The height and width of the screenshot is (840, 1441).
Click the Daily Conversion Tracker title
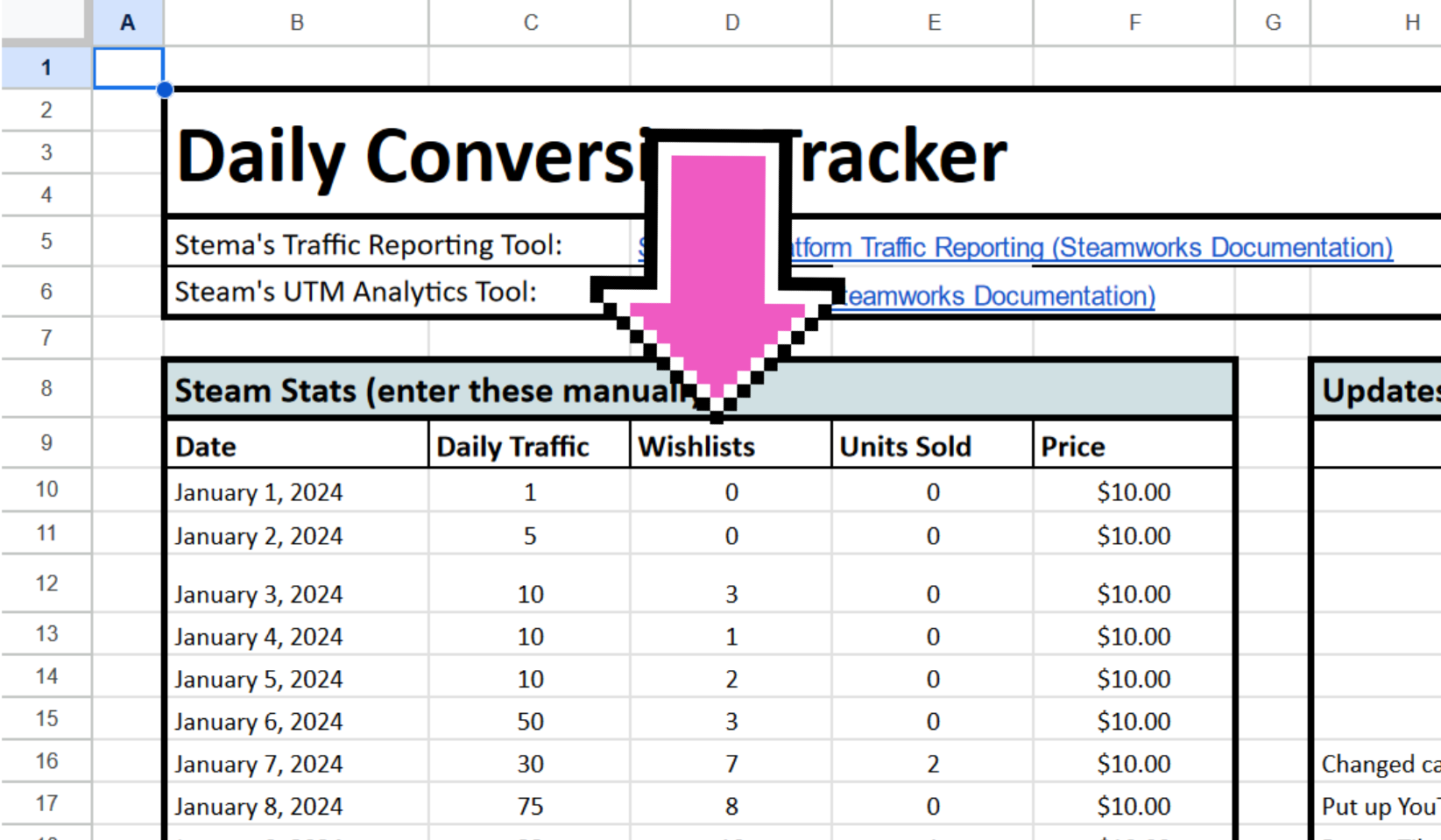591,156
